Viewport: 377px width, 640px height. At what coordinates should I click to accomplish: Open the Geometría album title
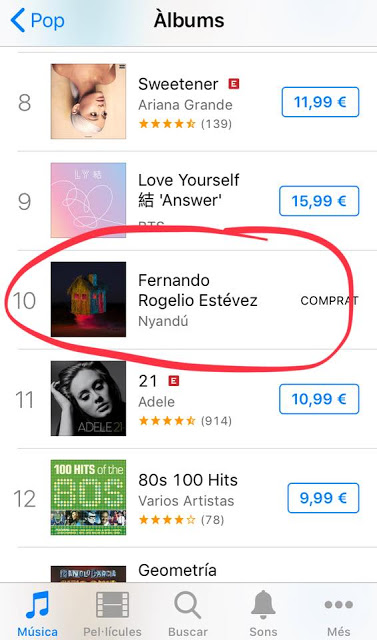[177, 570]
